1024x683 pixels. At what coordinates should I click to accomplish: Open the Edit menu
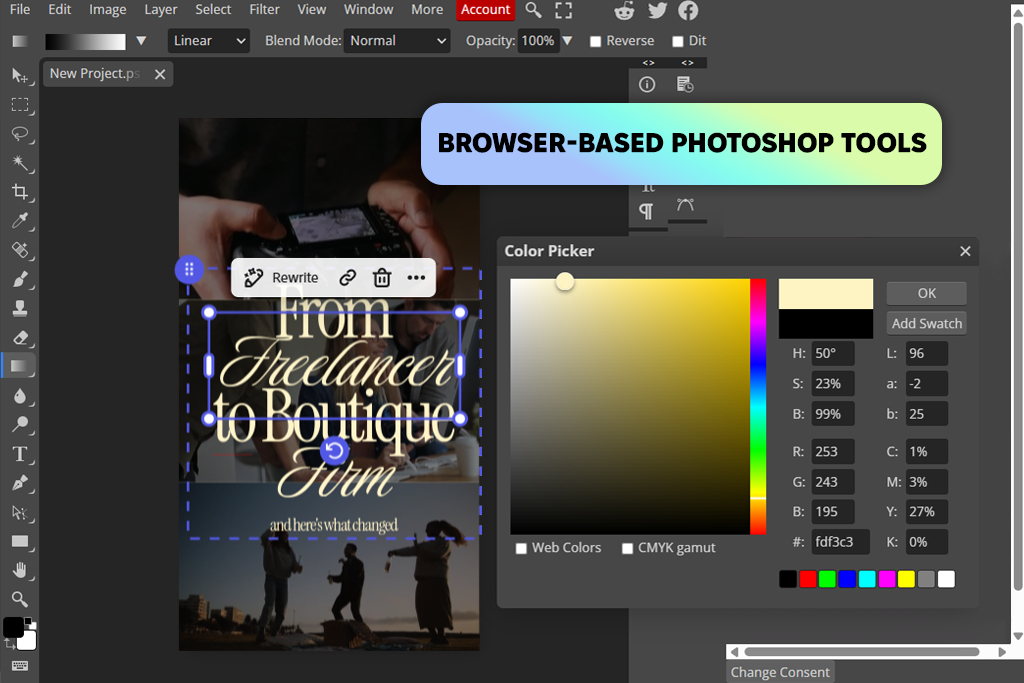coord(59,10)
